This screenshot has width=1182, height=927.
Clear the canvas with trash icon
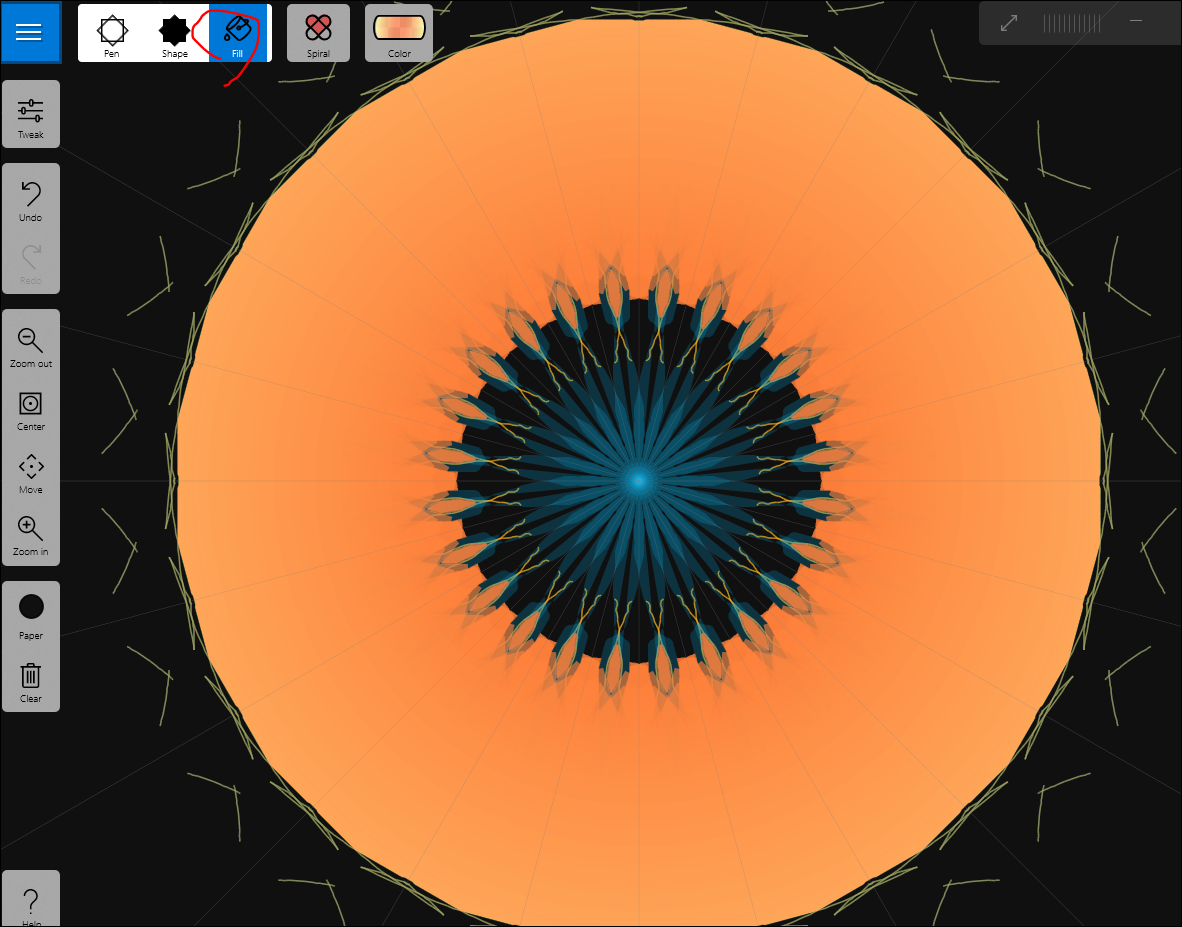pyautogui.click(x=31, y=681)
